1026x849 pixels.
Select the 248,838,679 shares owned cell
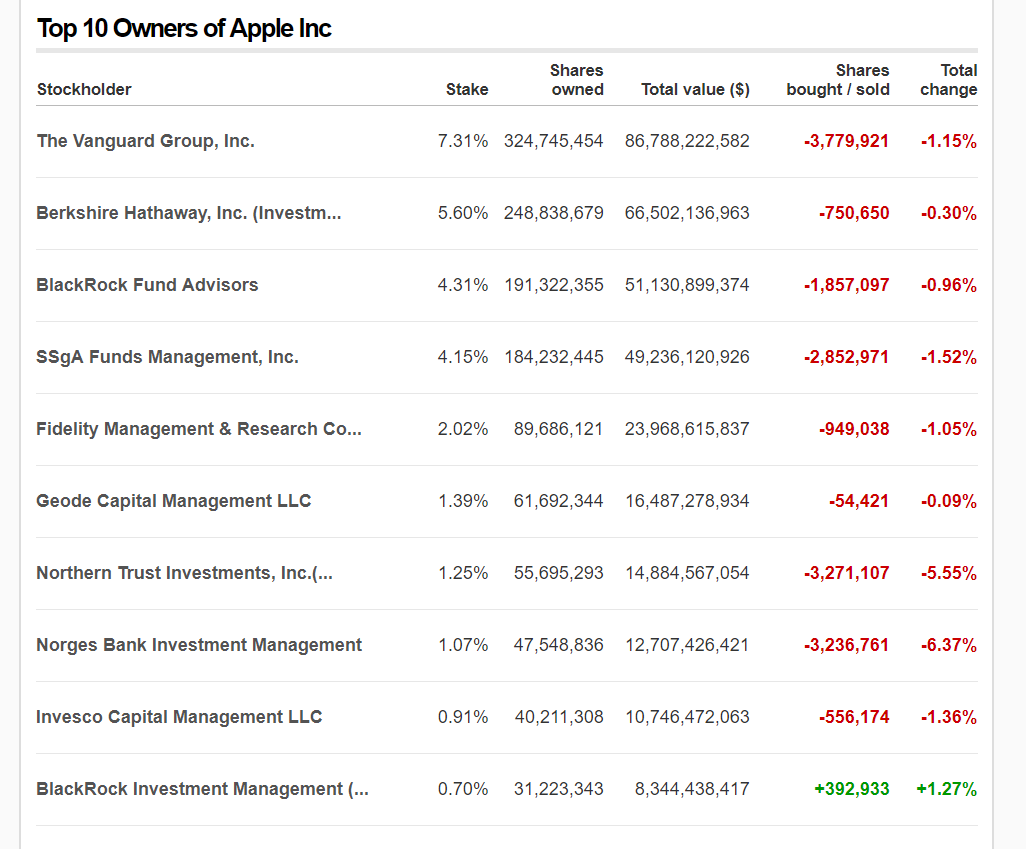tap(554, 213)
